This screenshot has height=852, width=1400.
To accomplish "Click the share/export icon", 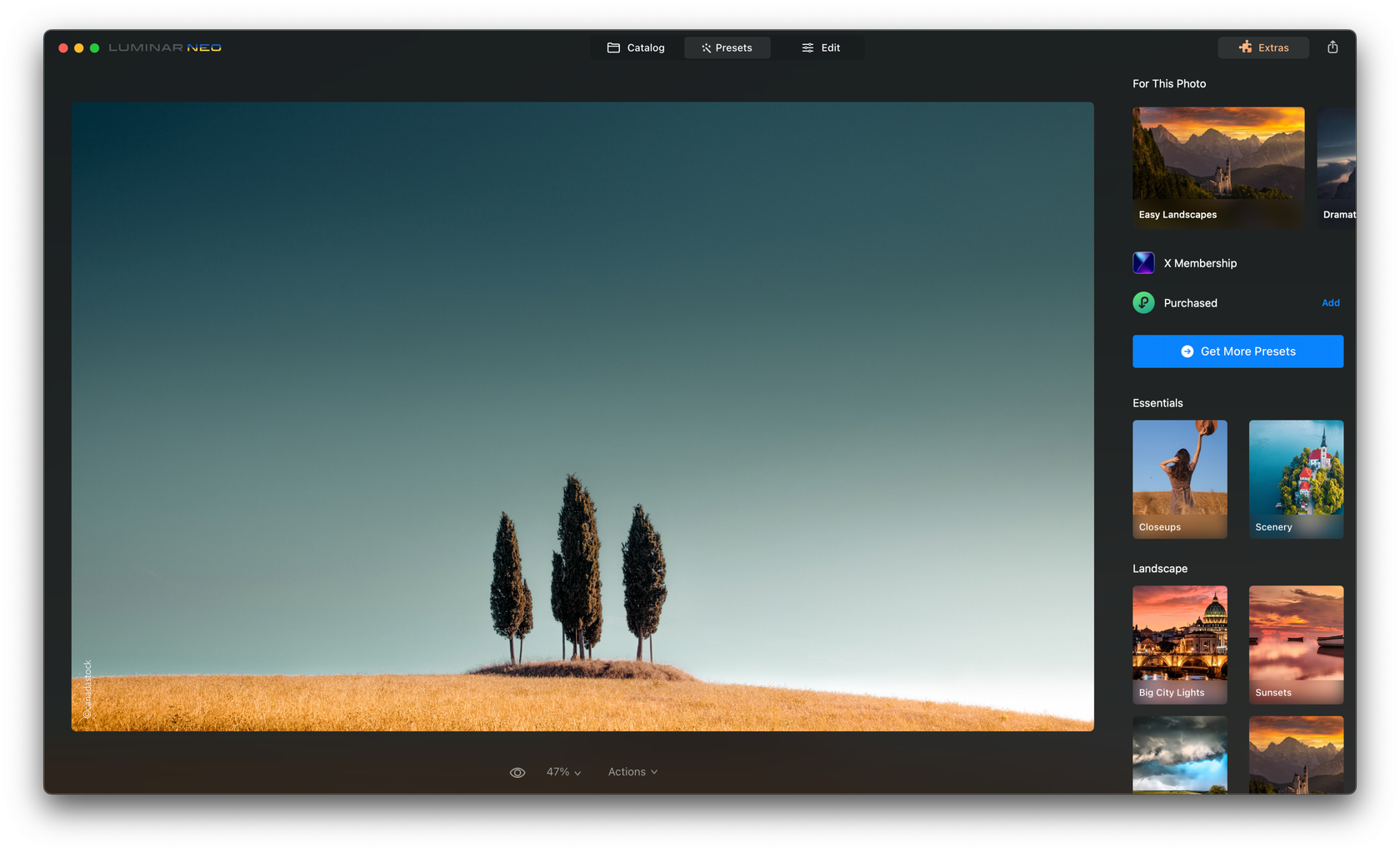I will 1332,47.
